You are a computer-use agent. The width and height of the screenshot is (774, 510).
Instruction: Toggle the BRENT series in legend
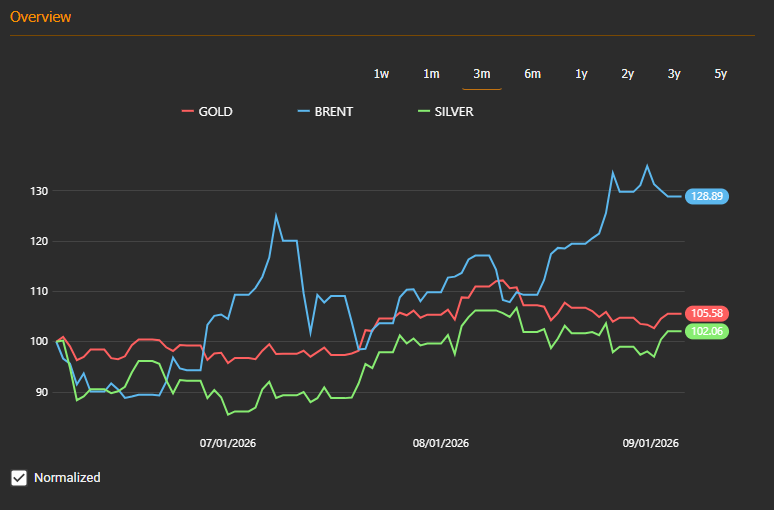[325, 112]
